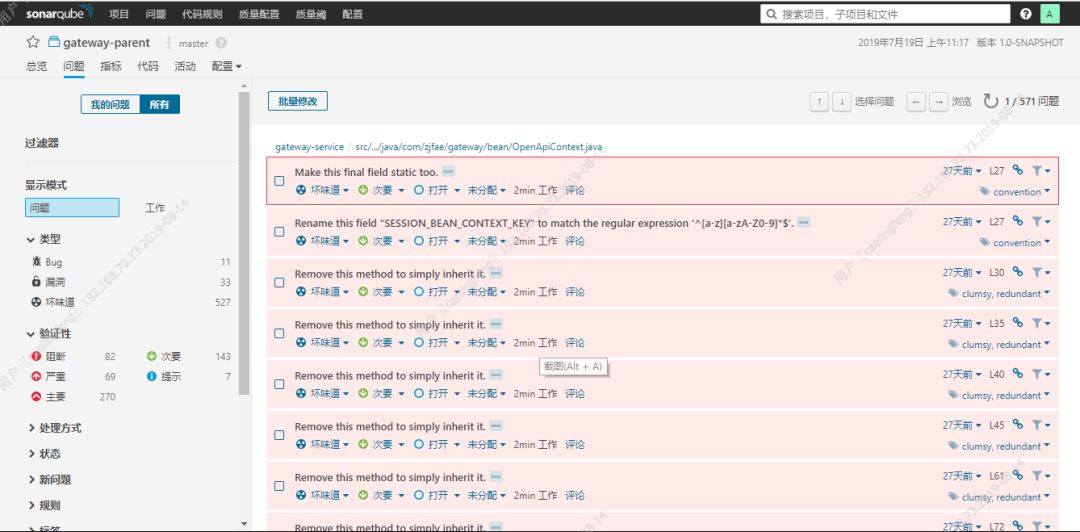This screenshot has width=1080, height=532.
Task: Expand the 处理方式 filter section
Action: click(x=54, y=428)
